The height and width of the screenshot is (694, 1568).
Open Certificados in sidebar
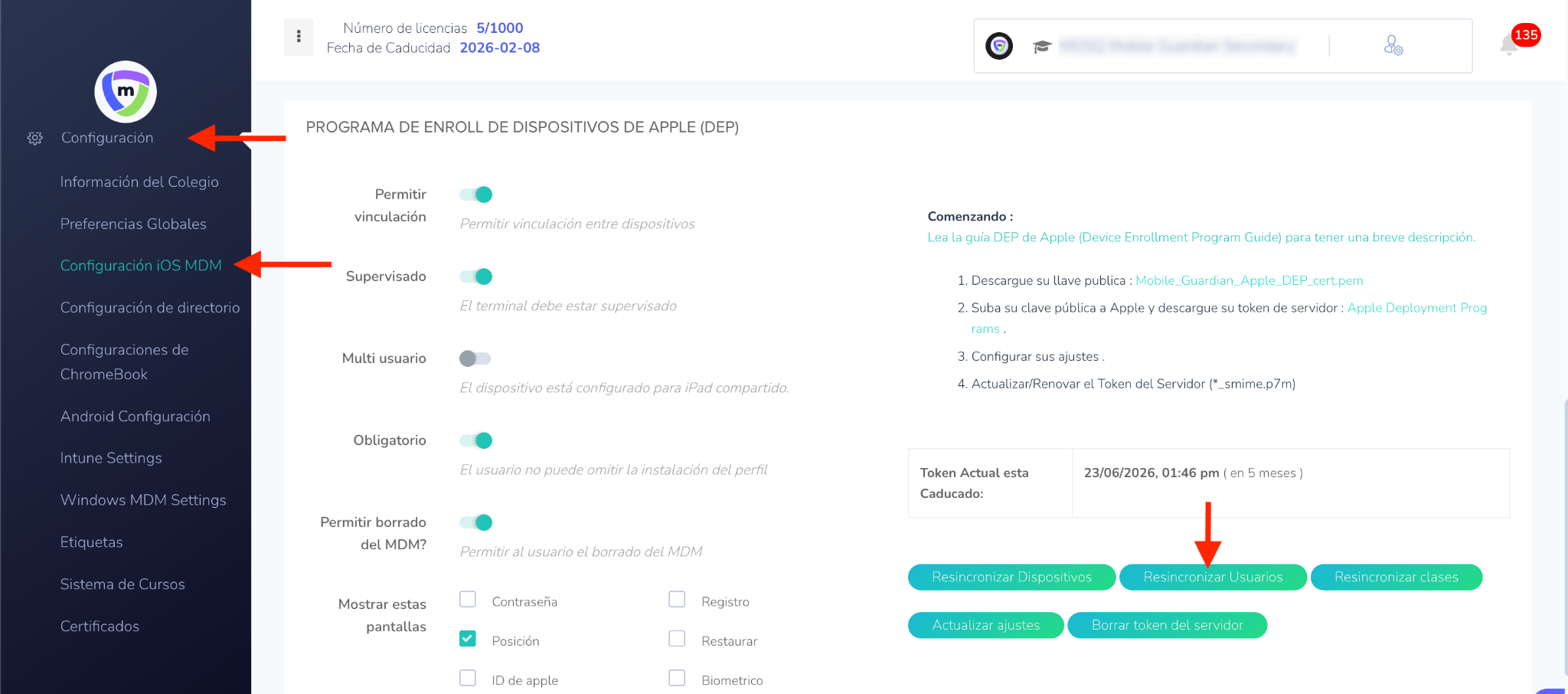point(100,627)
